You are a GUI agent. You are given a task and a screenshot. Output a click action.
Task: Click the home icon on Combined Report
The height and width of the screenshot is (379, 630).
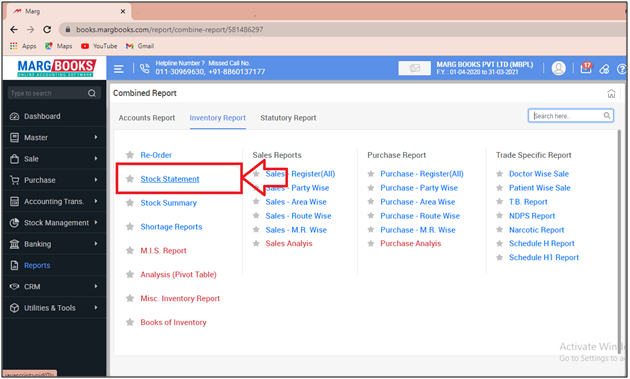click(x=611, y=94)
